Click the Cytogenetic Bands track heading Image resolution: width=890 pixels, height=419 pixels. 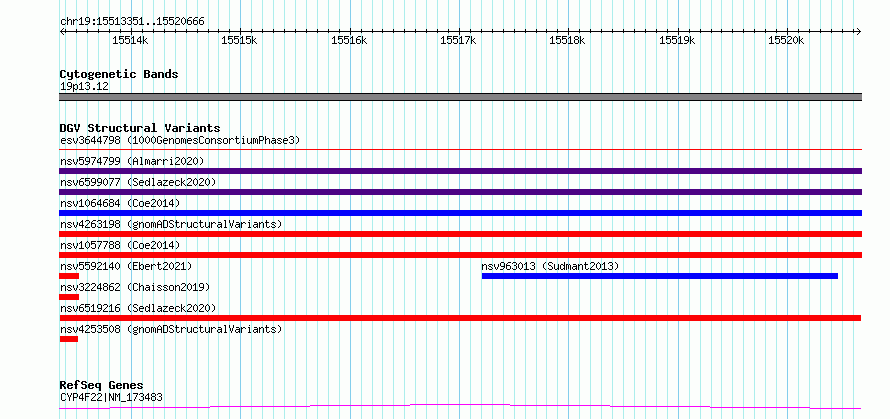coord(119,74)
